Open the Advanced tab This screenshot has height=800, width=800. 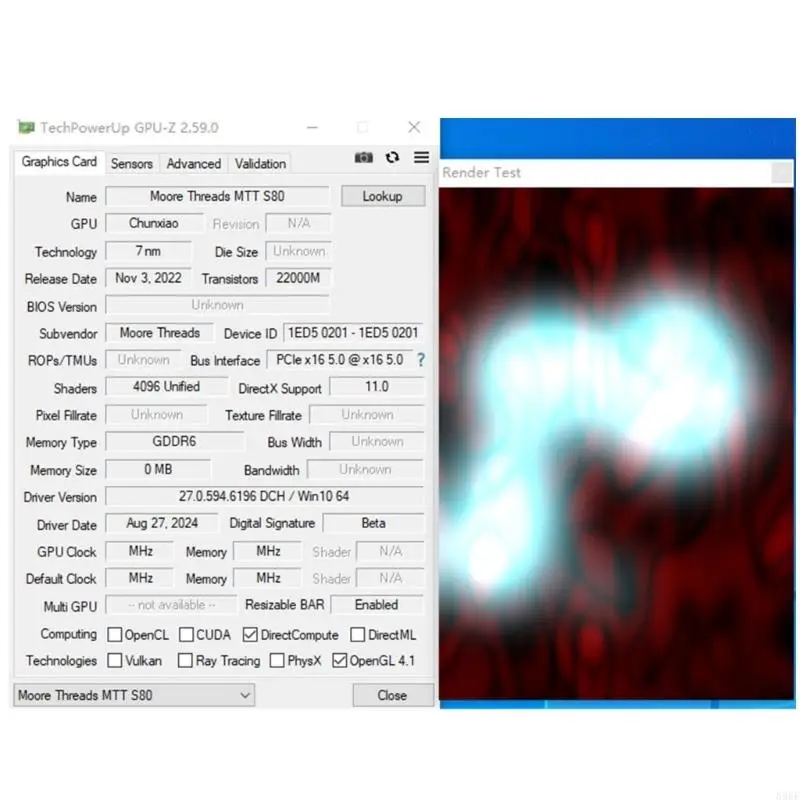193,164
